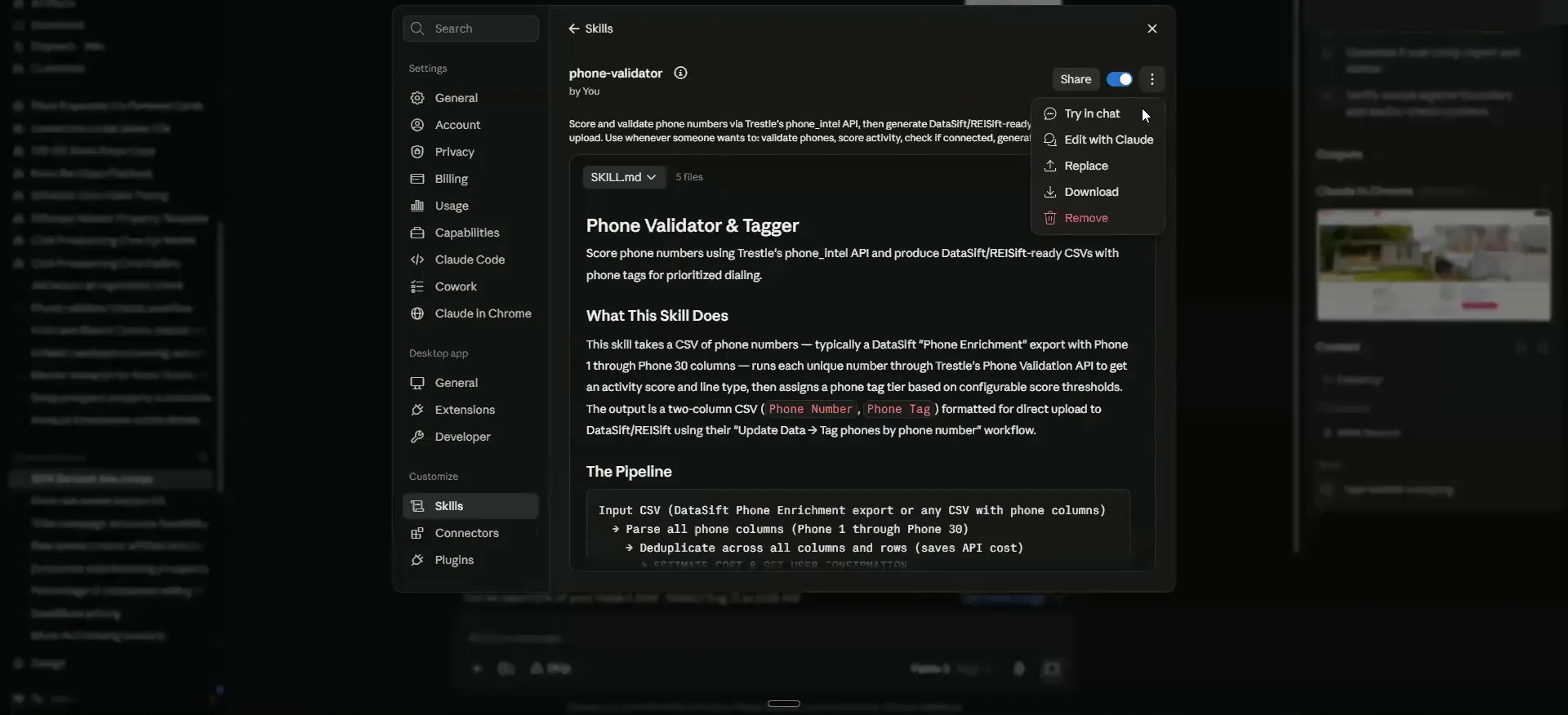Open the Usage settings page
Viewport: 1568px width, 715px height.
(x=470, y=206)
